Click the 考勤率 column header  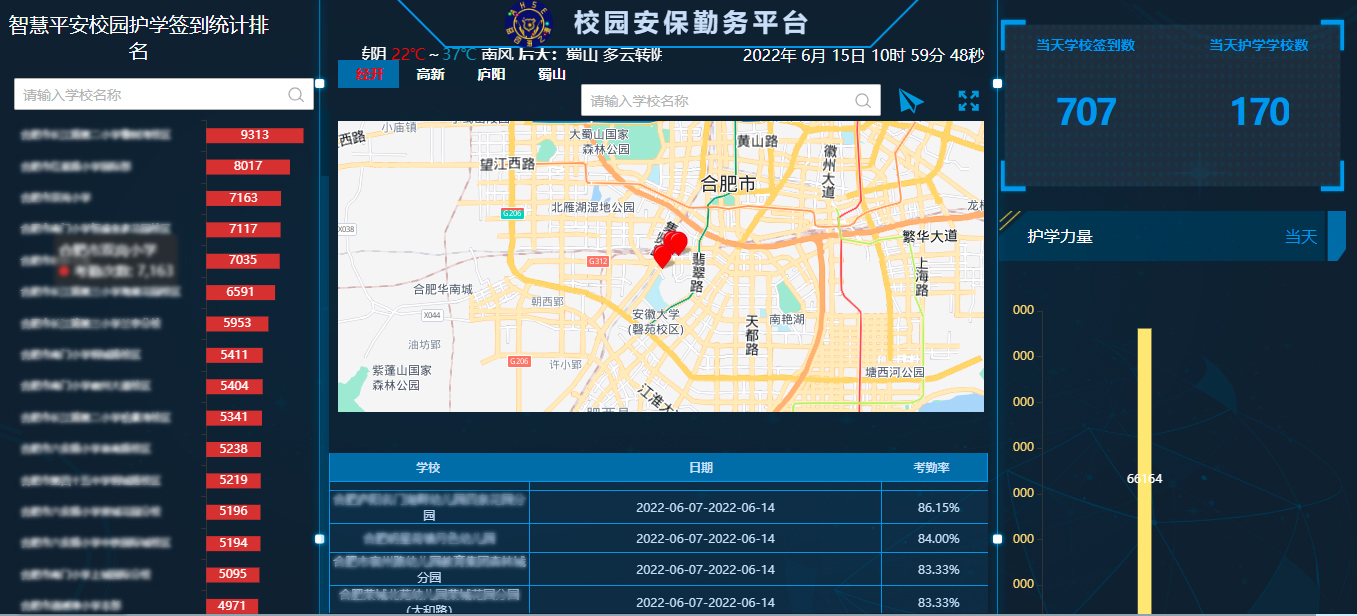931,468
